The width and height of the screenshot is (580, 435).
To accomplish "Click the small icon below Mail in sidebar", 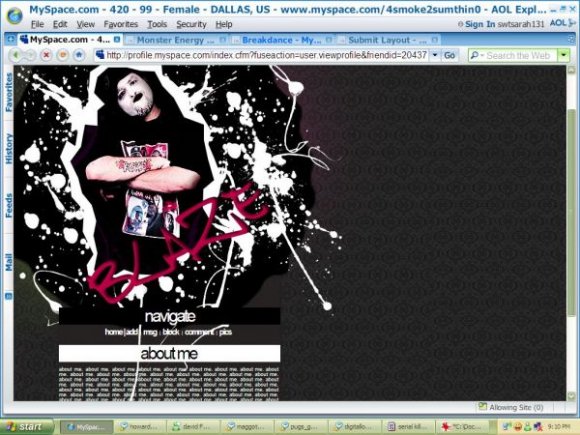I will [x=8, y=296].
